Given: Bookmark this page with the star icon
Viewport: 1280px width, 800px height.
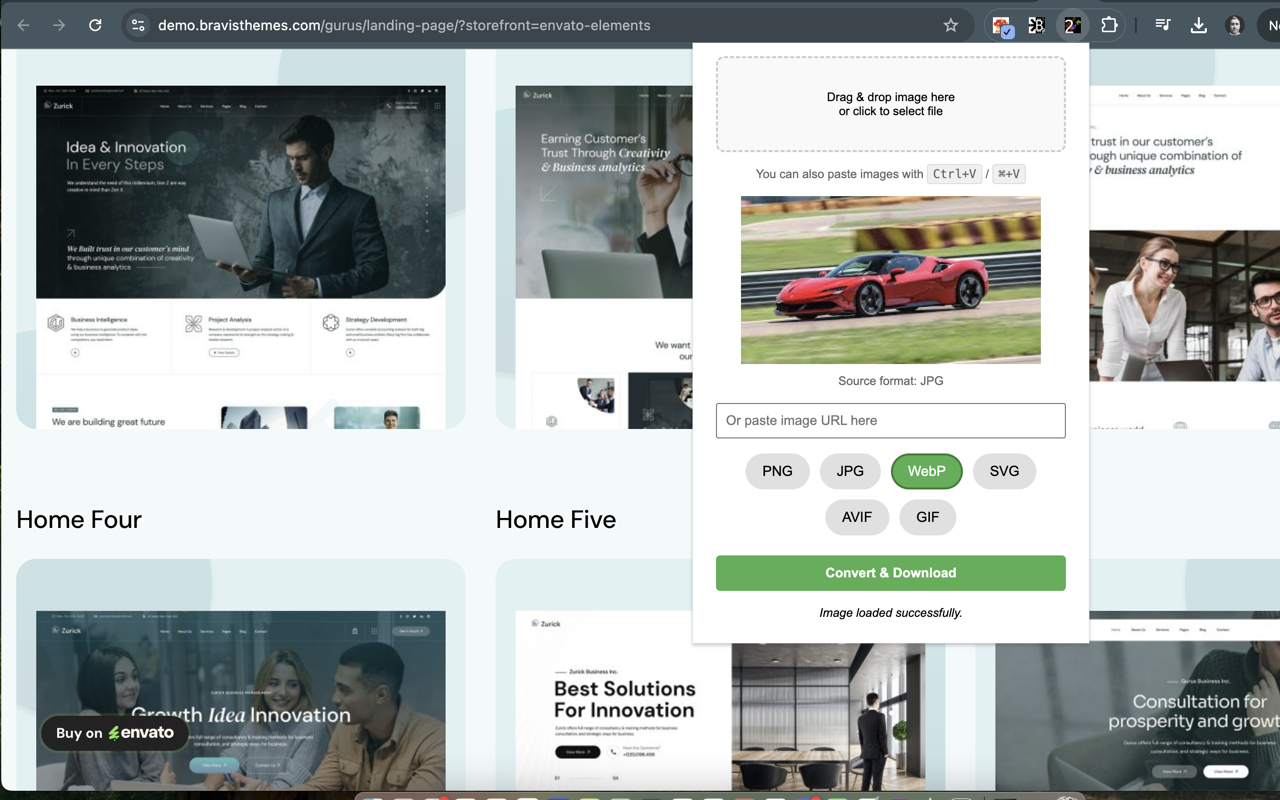Looking at the screenshot, I should point(951,25).
